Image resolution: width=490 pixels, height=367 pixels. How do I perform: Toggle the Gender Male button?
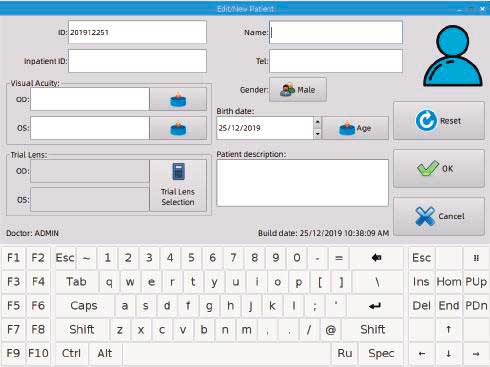tap(298, 90)
